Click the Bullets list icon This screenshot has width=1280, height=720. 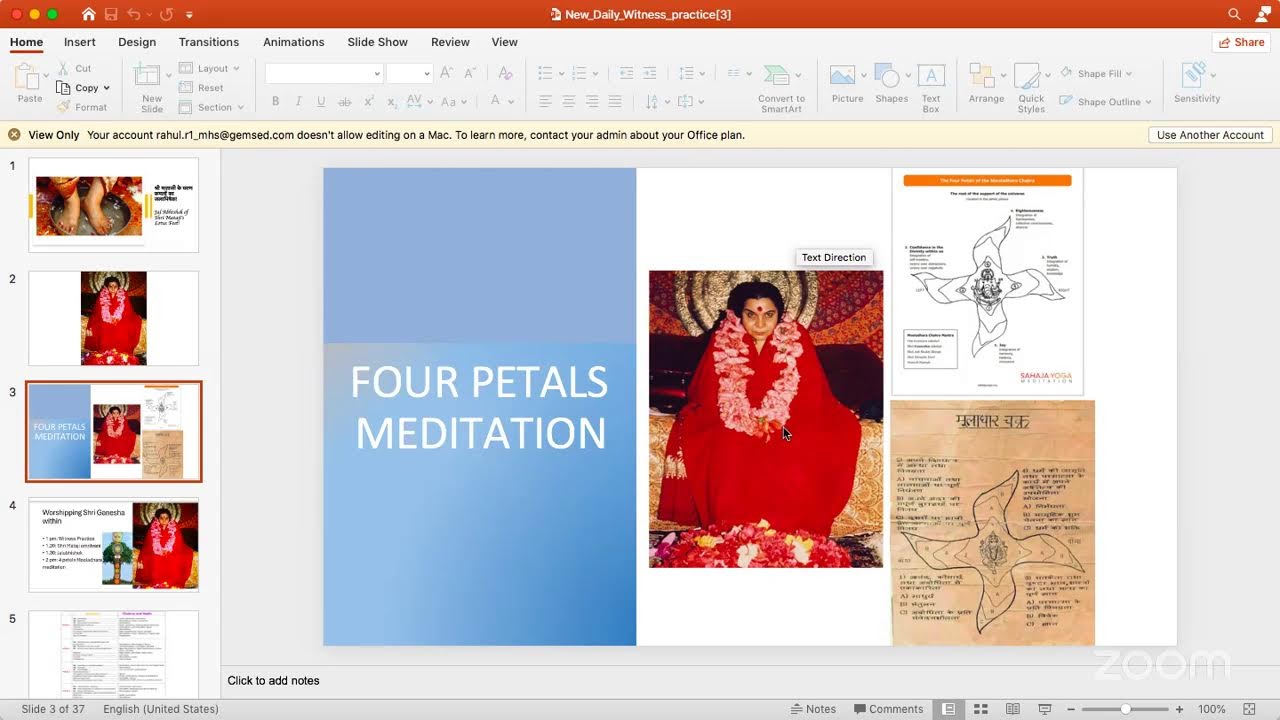pos(545,72)
